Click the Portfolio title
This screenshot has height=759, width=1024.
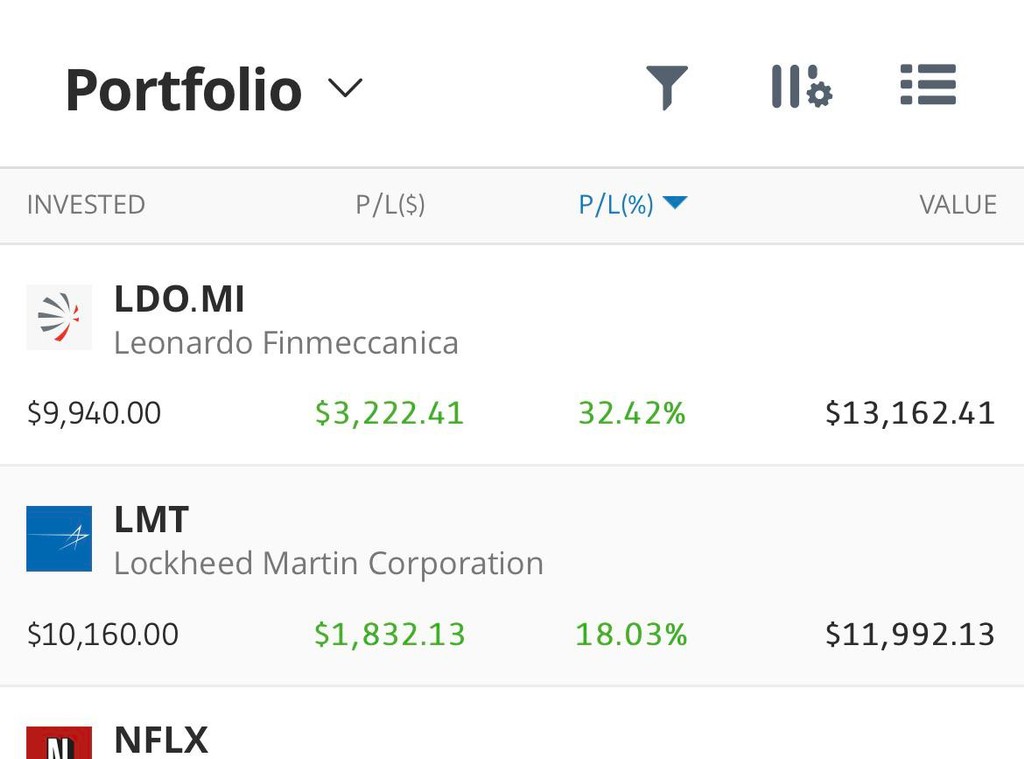pyautogui.click(x=183, y=90)
